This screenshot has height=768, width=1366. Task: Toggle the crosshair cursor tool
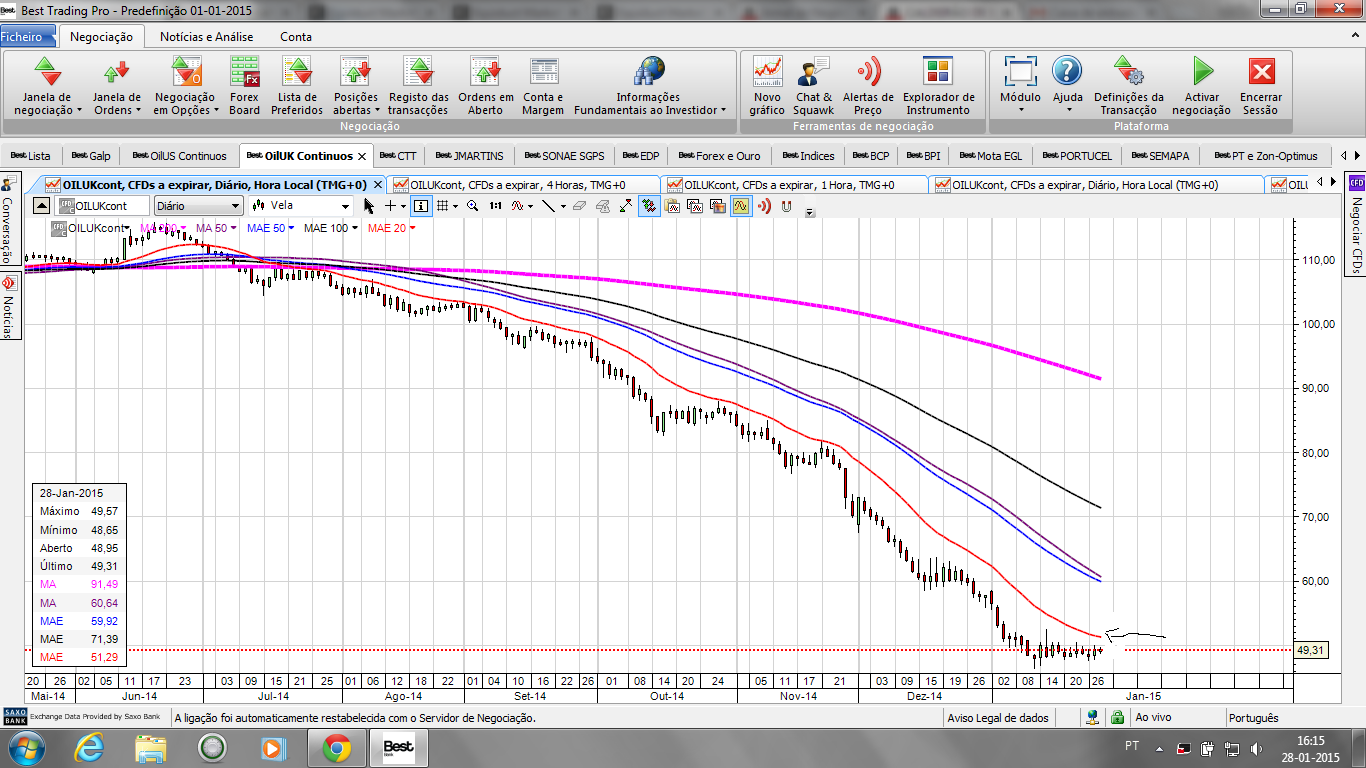(x=391, y=206)
